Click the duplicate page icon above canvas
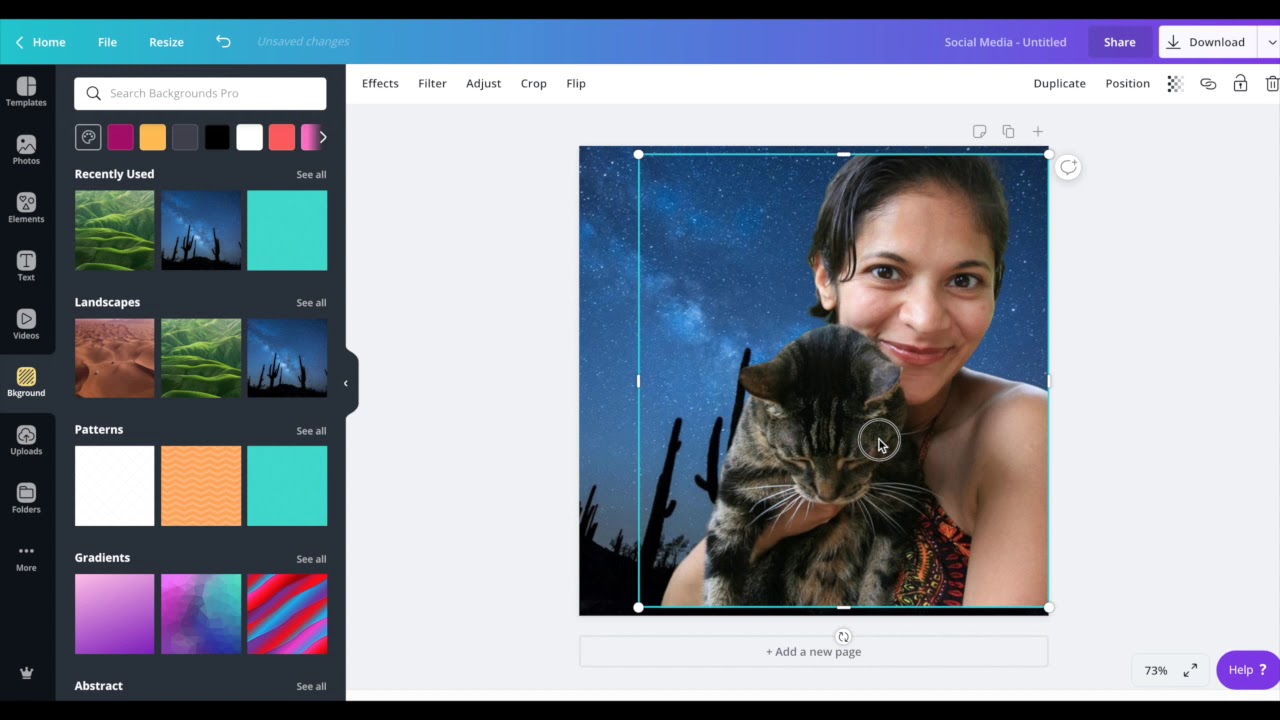 point(1008,132)
